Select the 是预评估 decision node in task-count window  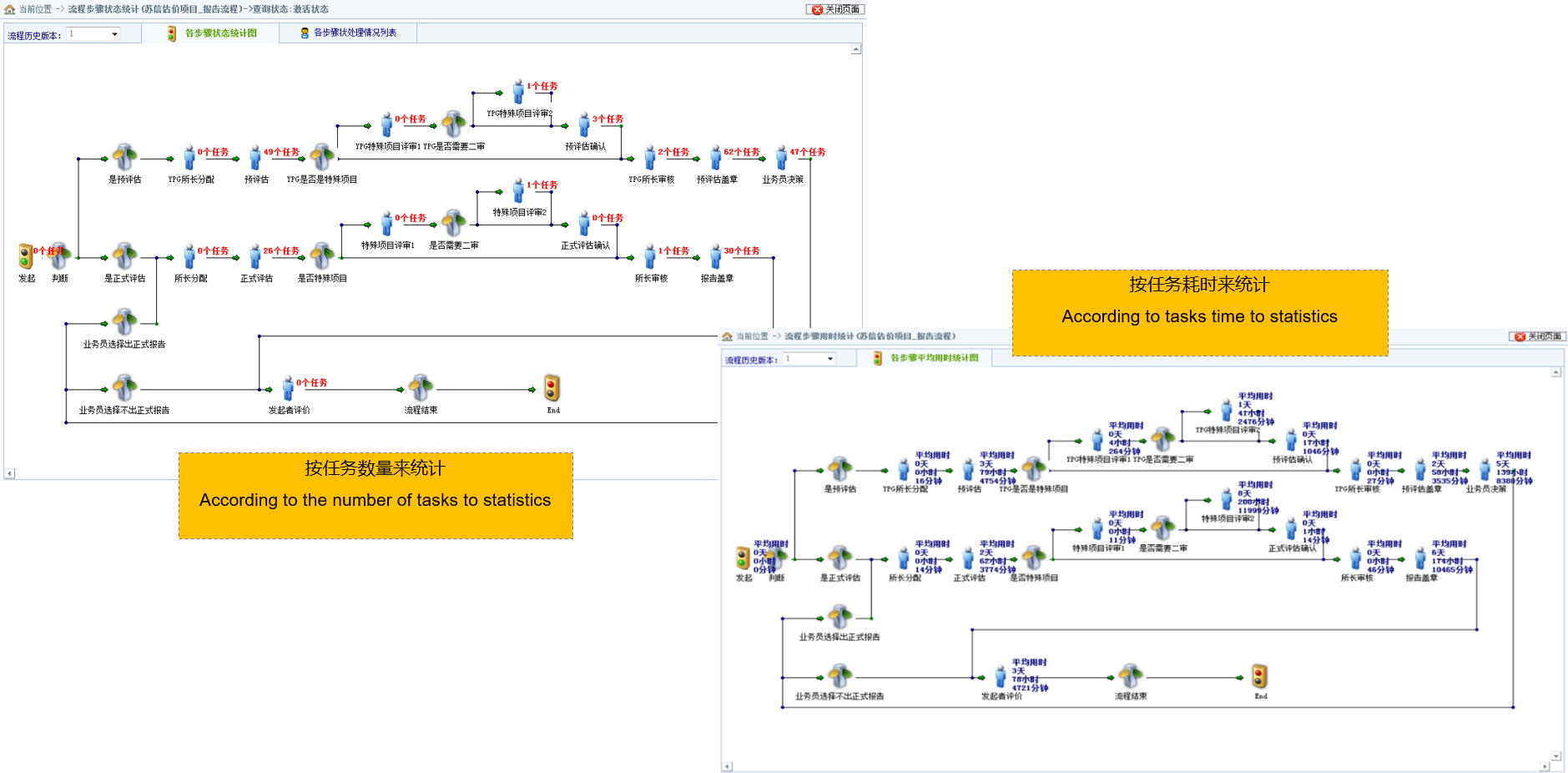point(124,157)
